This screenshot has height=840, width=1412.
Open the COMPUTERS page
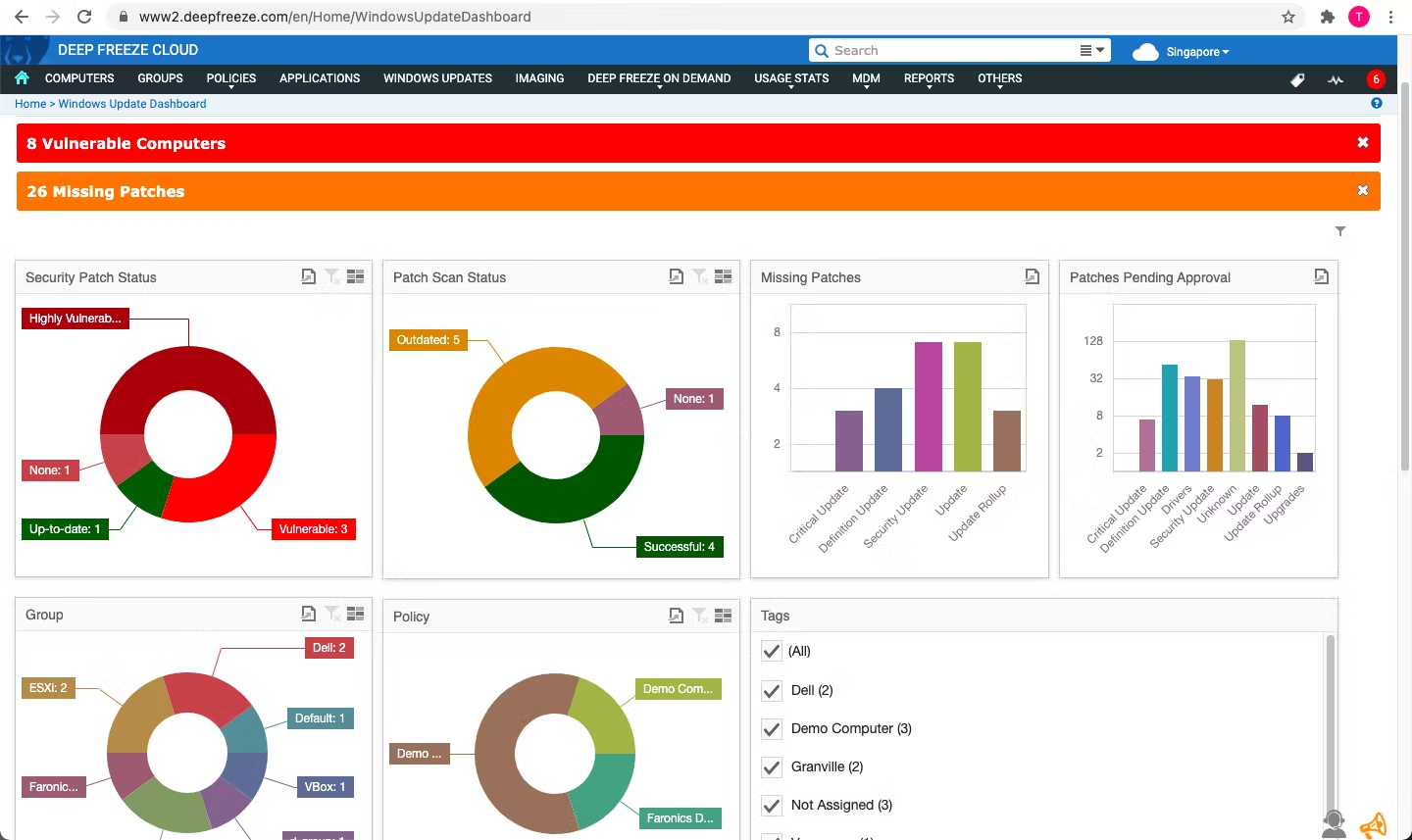pyautogui.click(x=79, y=78)
